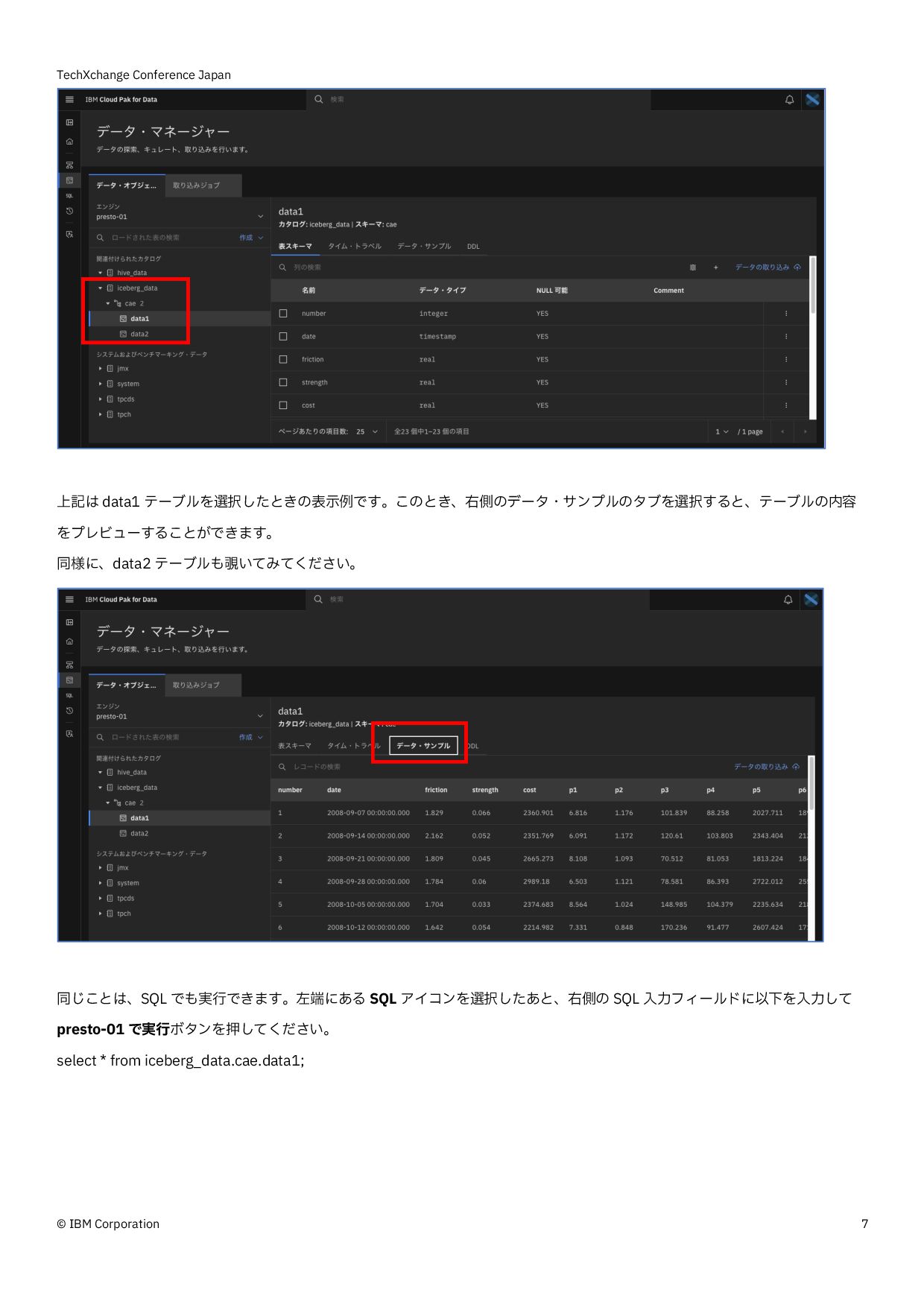
Task: Open the user avatar in the upper screenshot
Action: [812, 99]
